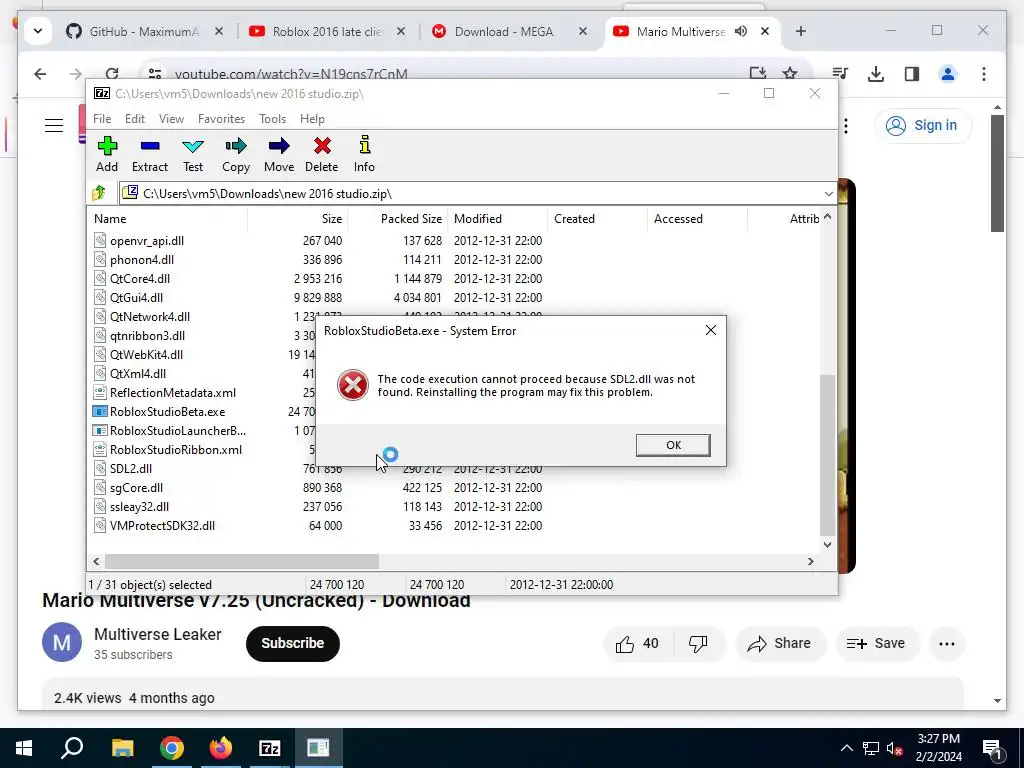
Task: Open the Chrome three-dot menu
Action: tap(984, 74)
